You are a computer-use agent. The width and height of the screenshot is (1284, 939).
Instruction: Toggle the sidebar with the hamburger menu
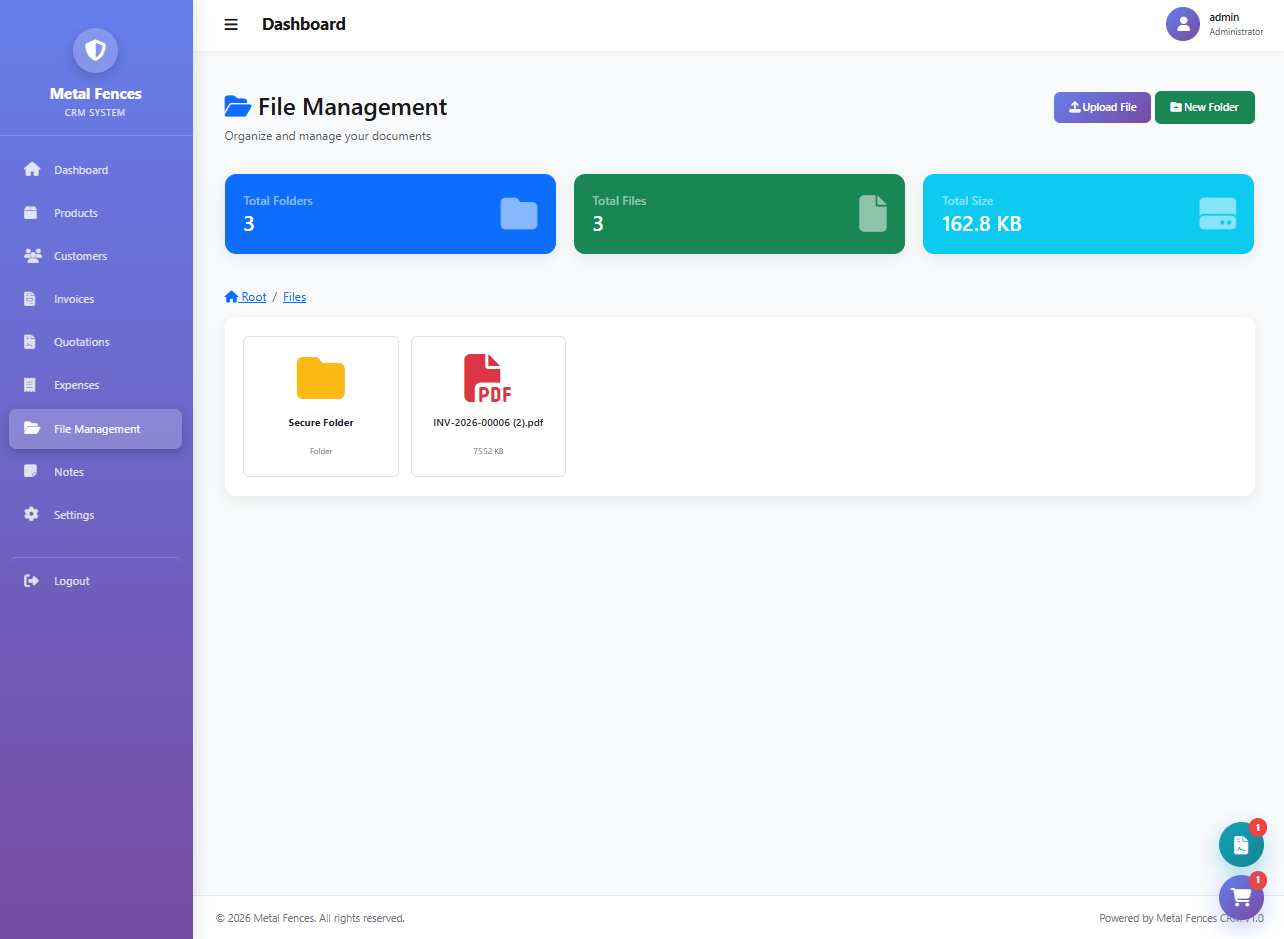click(231, 24)
